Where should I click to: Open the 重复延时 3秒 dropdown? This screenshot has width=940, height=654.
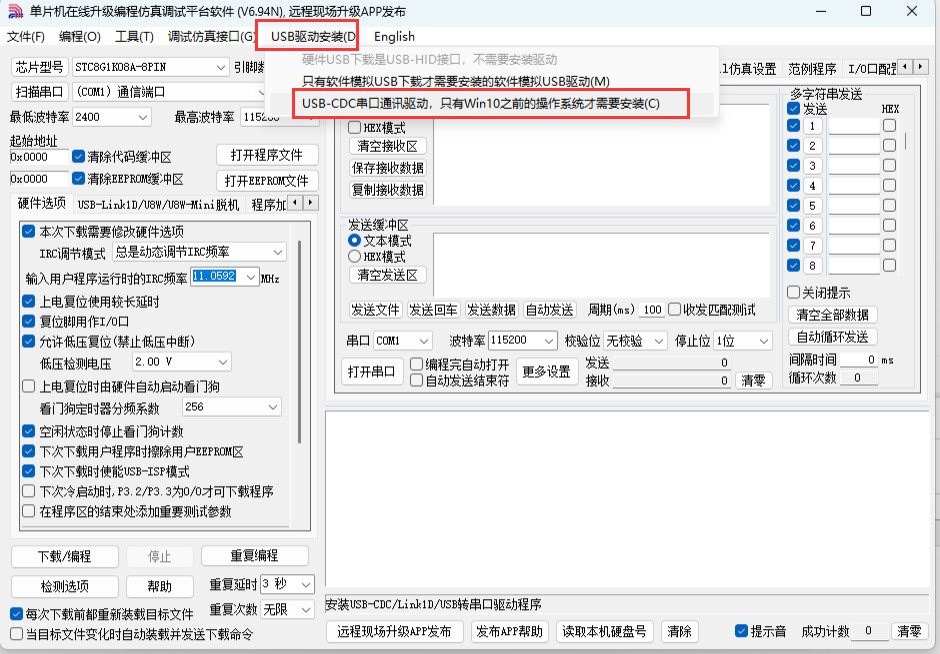[x=306, y=584]
